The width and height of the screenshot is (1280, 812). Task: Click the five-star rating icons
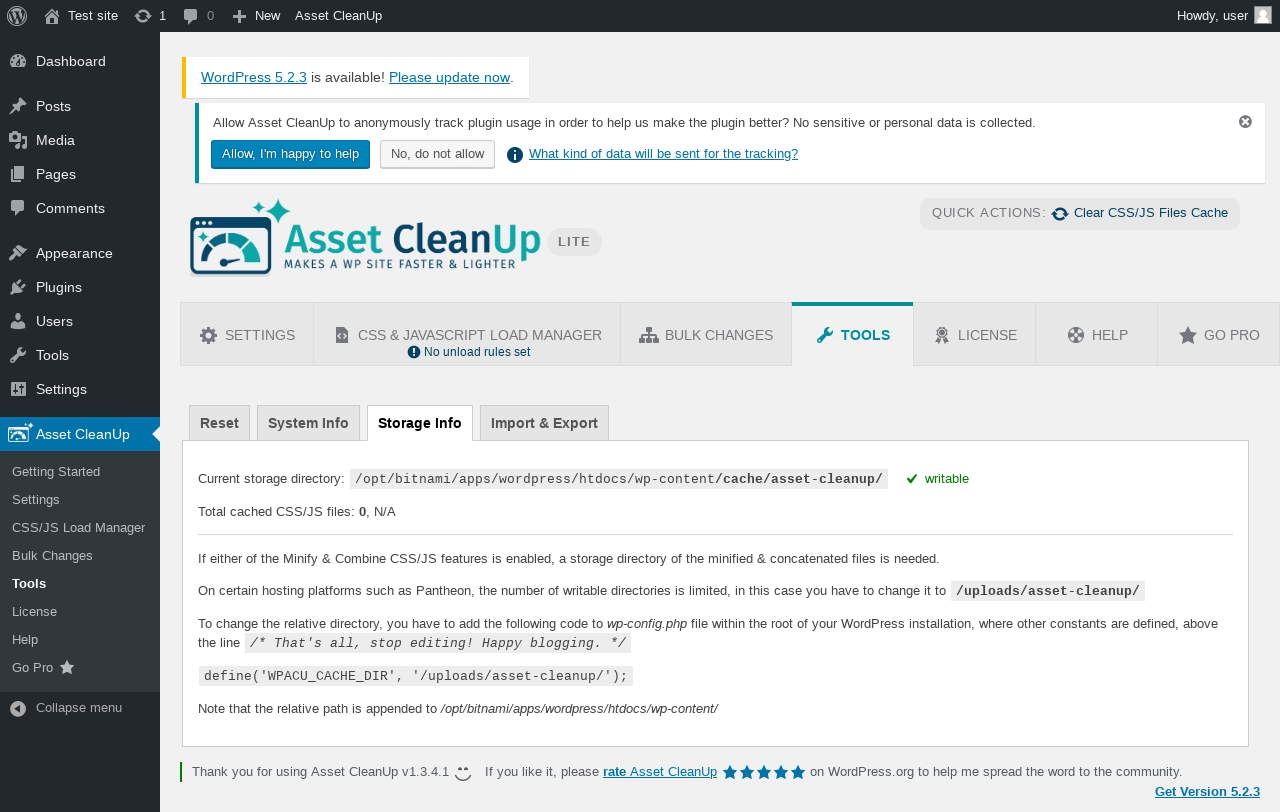(x=764, y=772)
